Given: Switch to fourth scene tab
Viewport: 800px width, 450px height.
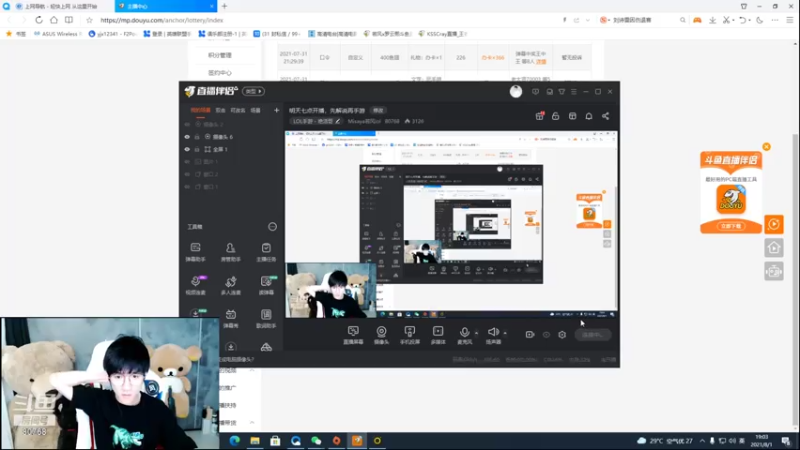Looking at the screenshot, I should point(256,110).
